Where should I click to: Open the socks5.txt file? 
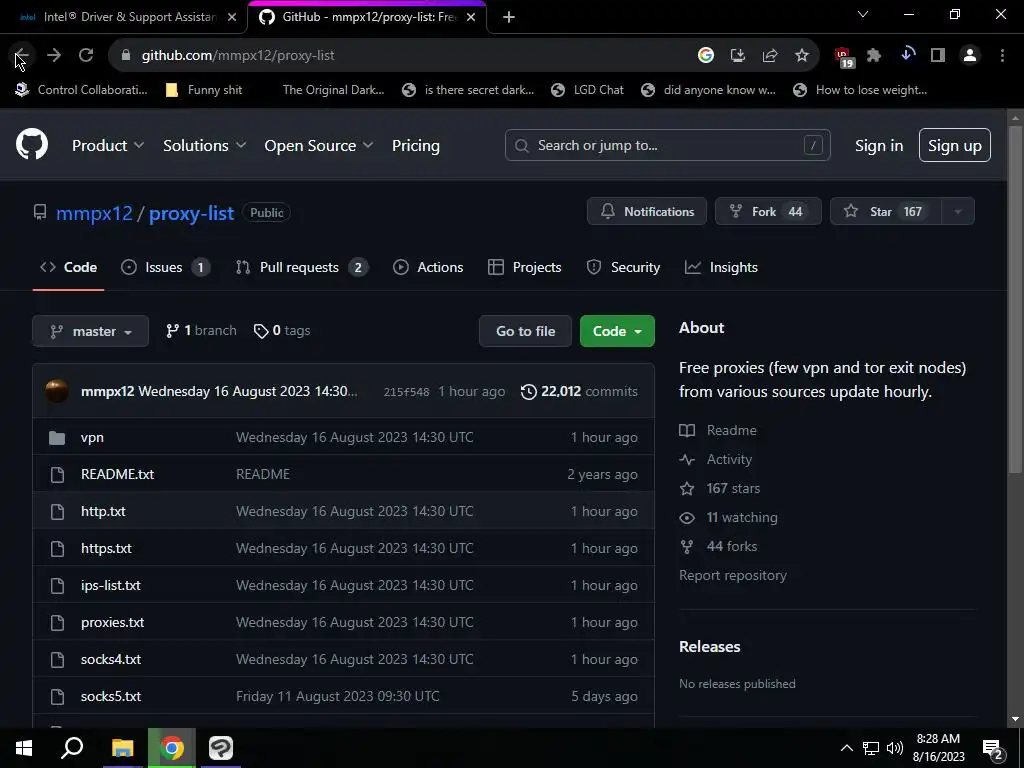111,696
